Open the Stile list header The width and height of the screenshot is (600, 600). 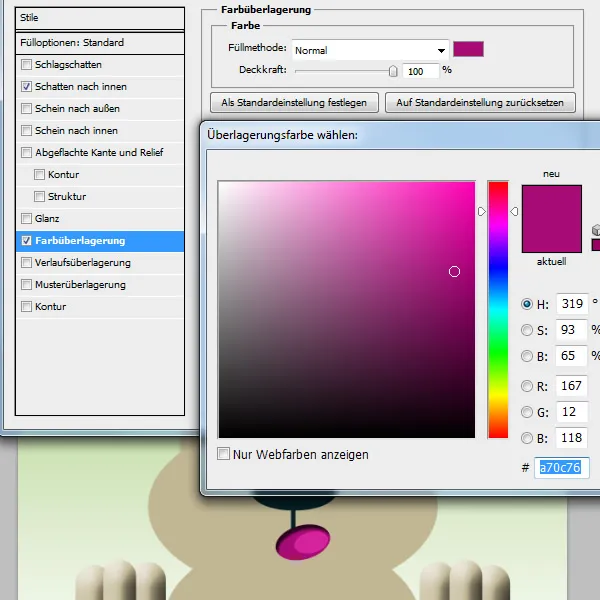tap(100, 18)
